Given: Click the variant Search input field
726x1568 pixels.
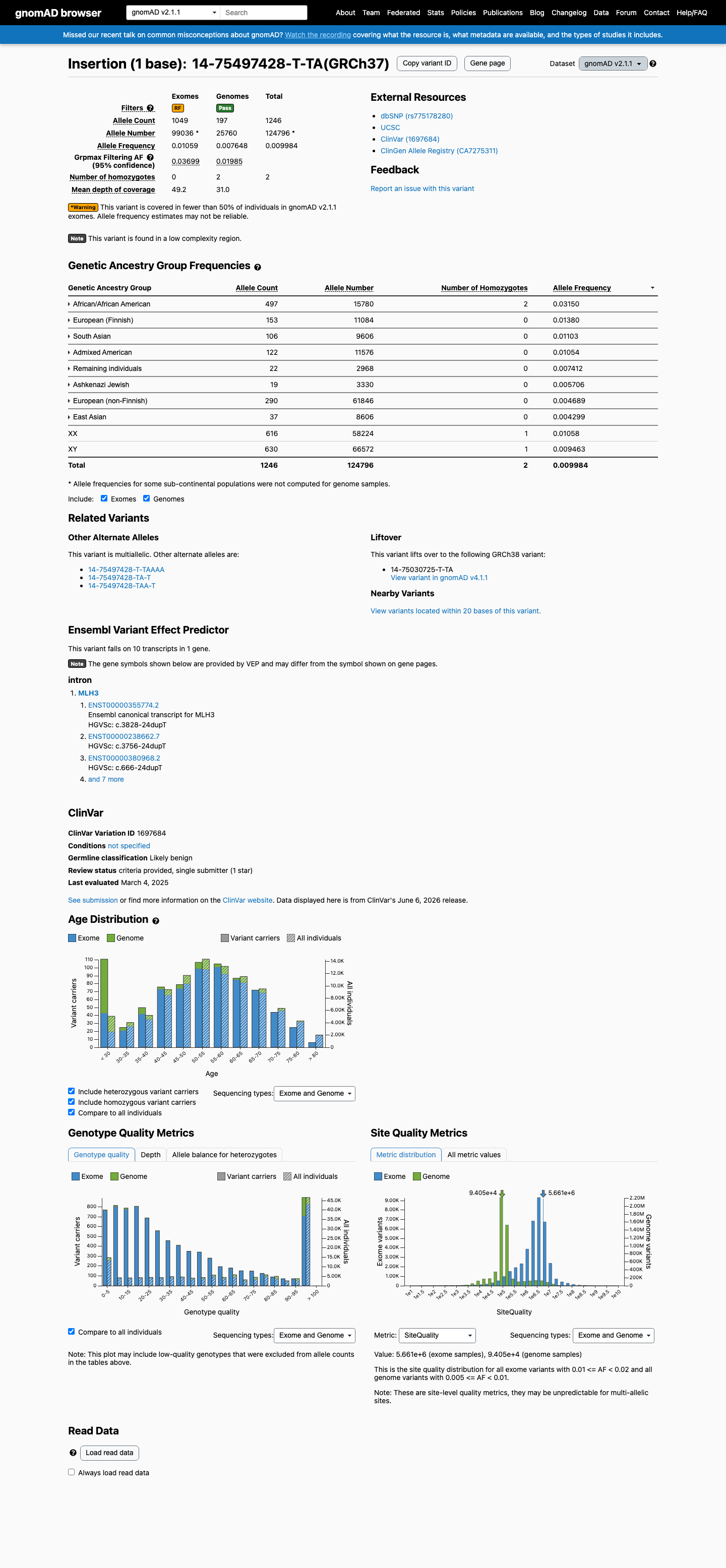Looking at the screenshot, I should coord(263,12).
